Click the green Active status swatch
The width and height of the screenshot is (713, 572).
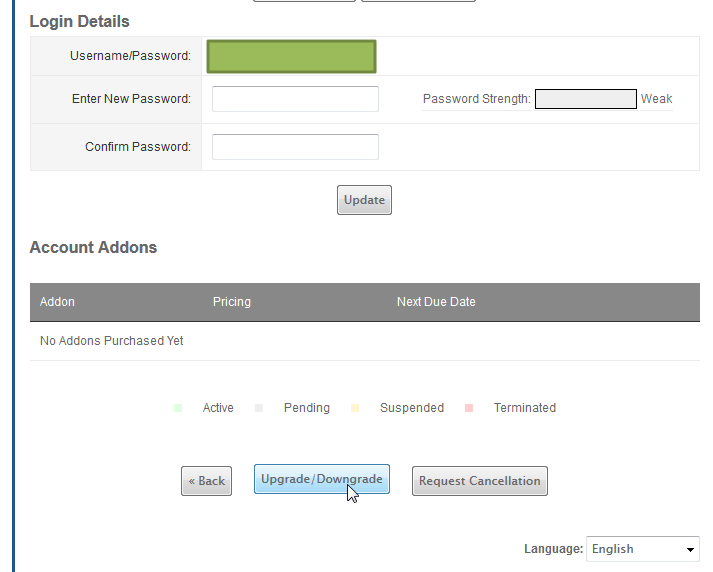(x=178, y=408)
